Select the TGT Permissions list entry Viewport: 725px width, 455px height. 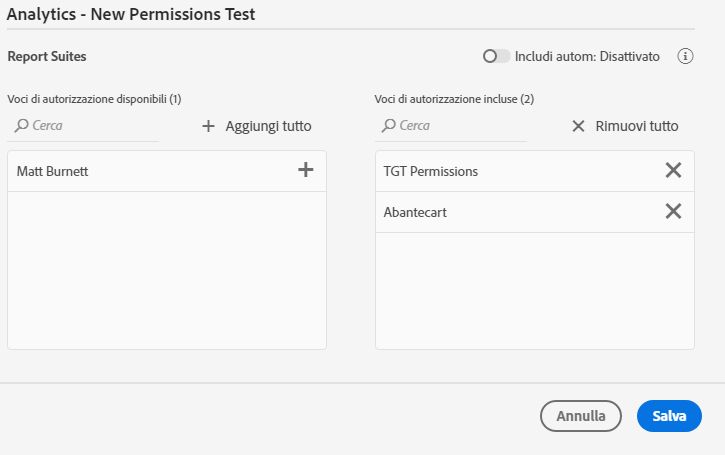431,171
